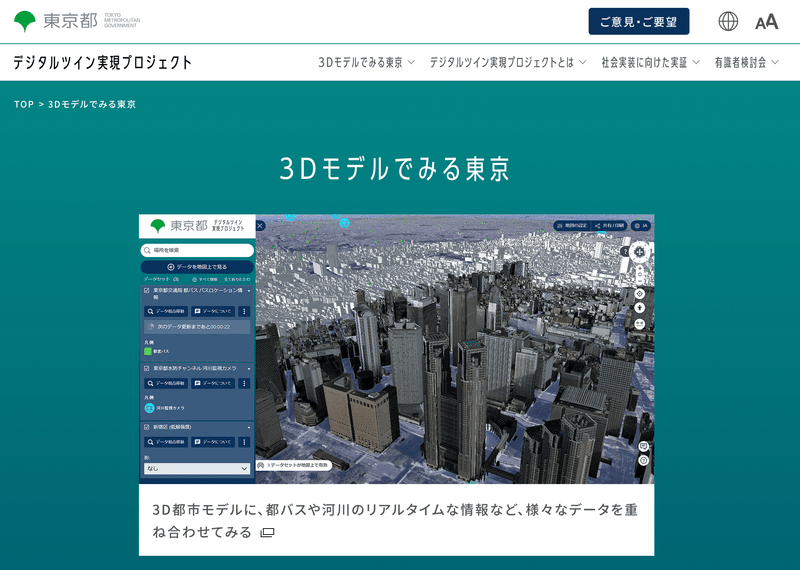800x570 pixels.
Task: Click 次のデータ更新まであと00:00:22 text
Action: tap(193, 327)
